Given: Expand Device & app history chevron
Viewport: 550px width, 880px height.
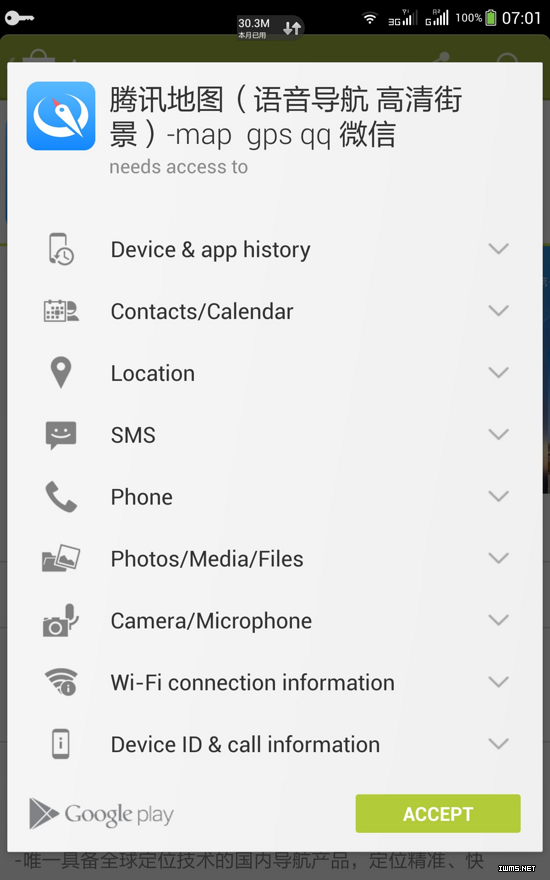Looking at the screenshot, I should pyautogui.click(x=498, y=249).
